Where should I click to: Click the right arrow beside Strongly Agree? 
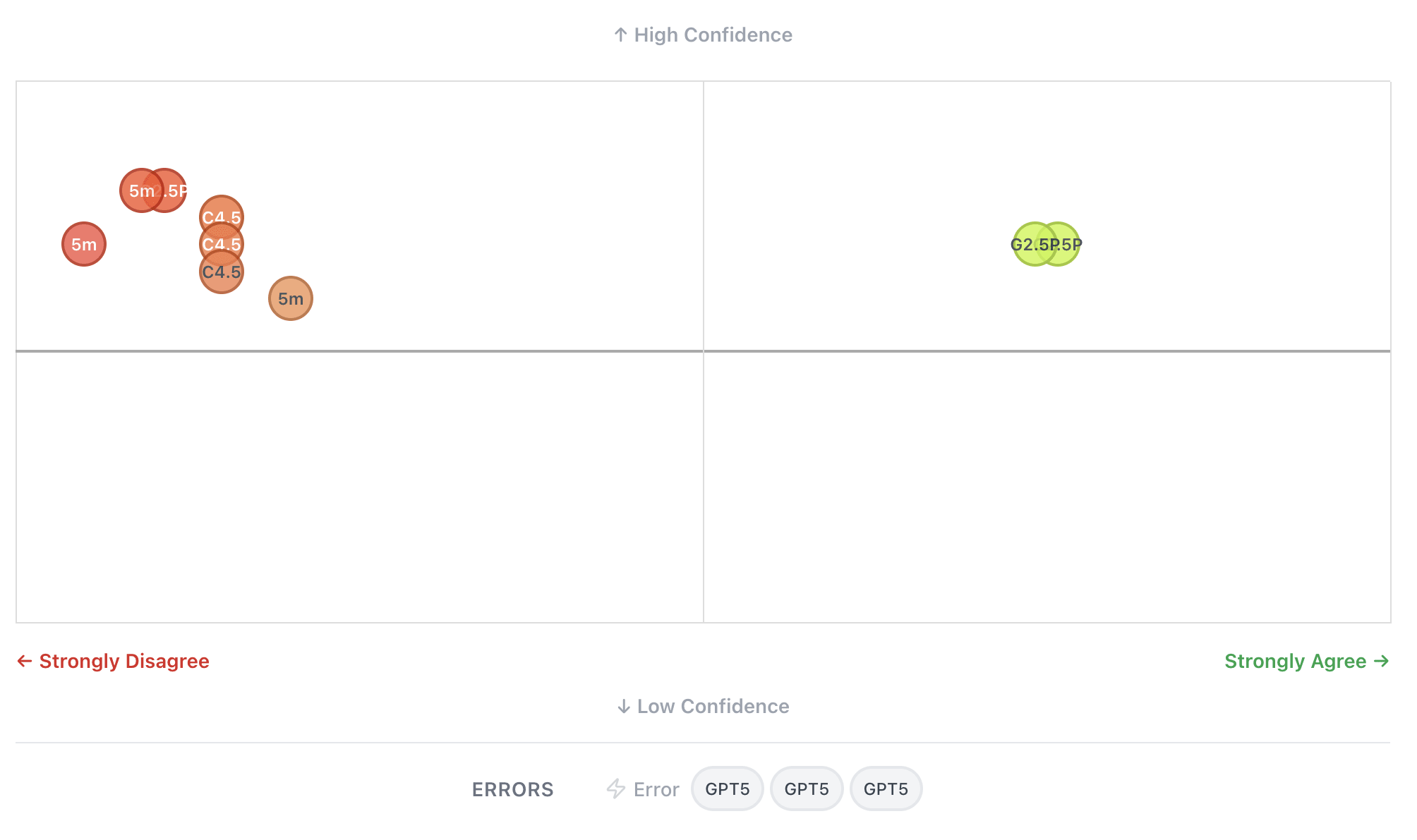click(x=1382, y=661)
